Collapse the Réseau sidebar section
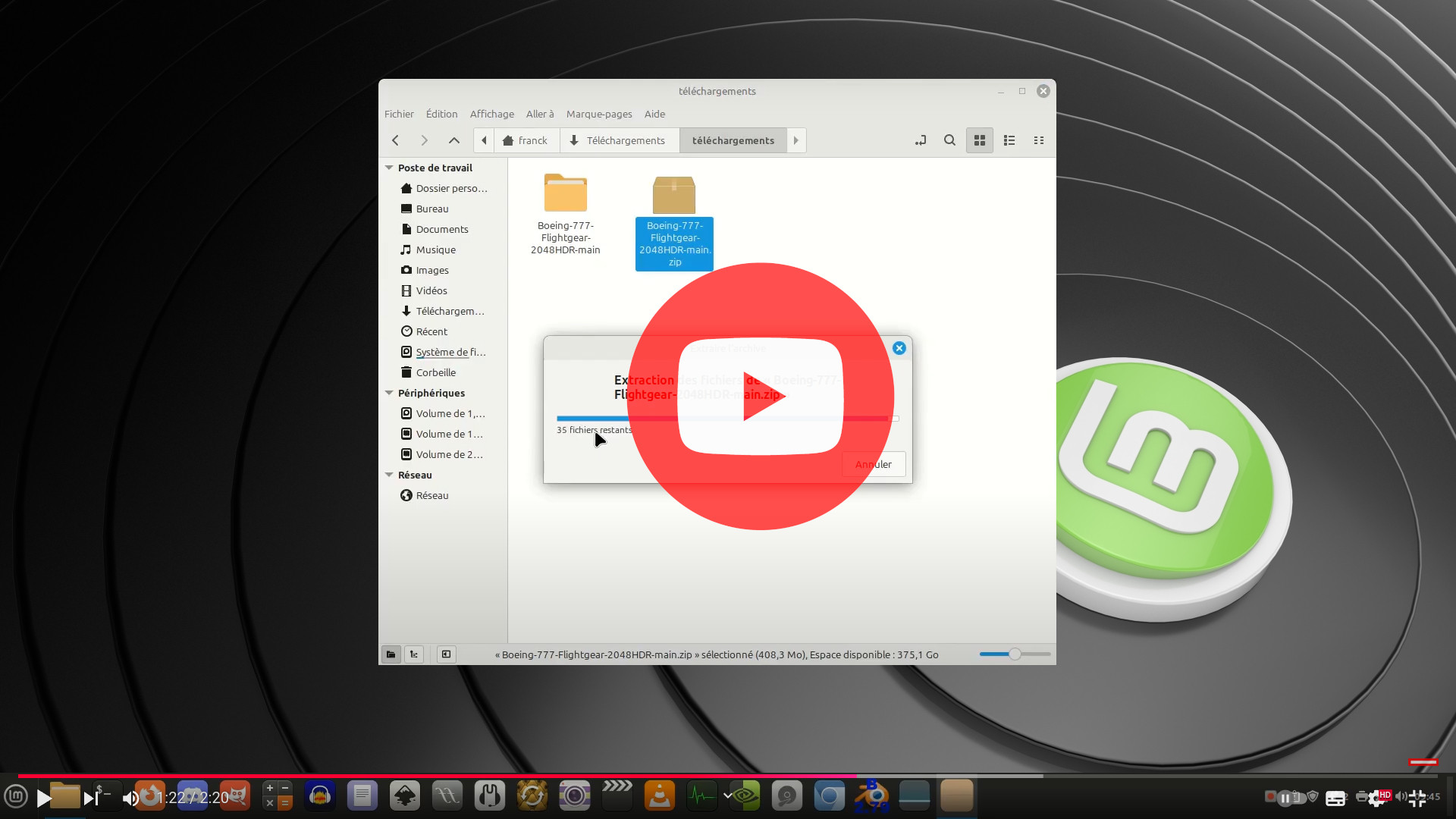This screenshot has width=1456, height=819. [x=389, y=475]
